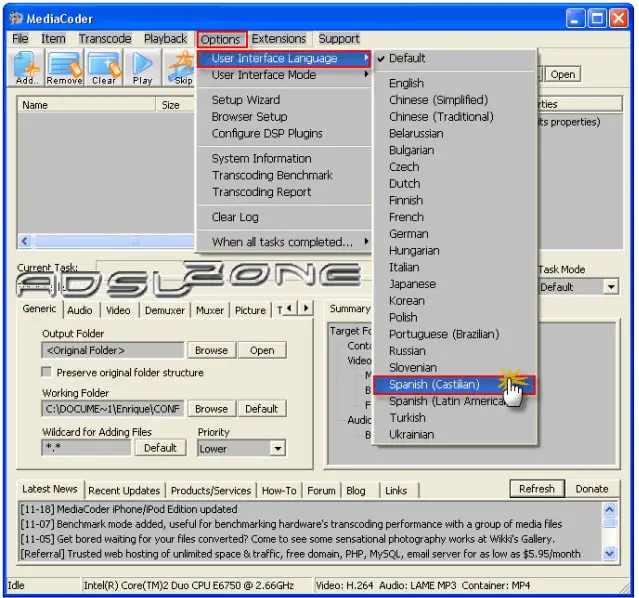Click the Wildcard for Adding Files field
Image resolution: width=639 pixels, height=598 pixels.
click(x=86, y=448)
